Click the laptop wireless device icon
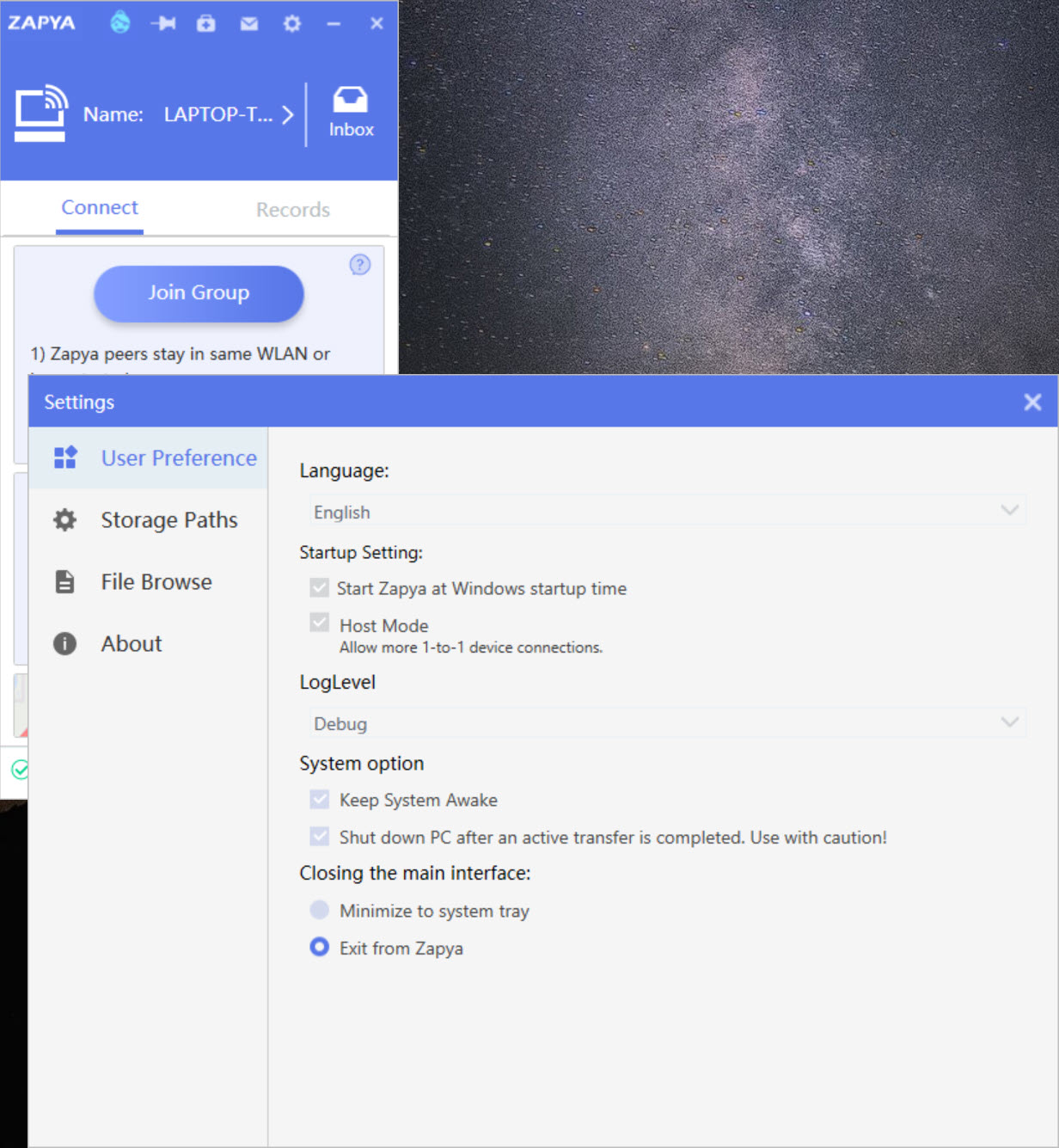Image resolution: width=1059 pixels, height=1148 pixels. pos(41,113)
